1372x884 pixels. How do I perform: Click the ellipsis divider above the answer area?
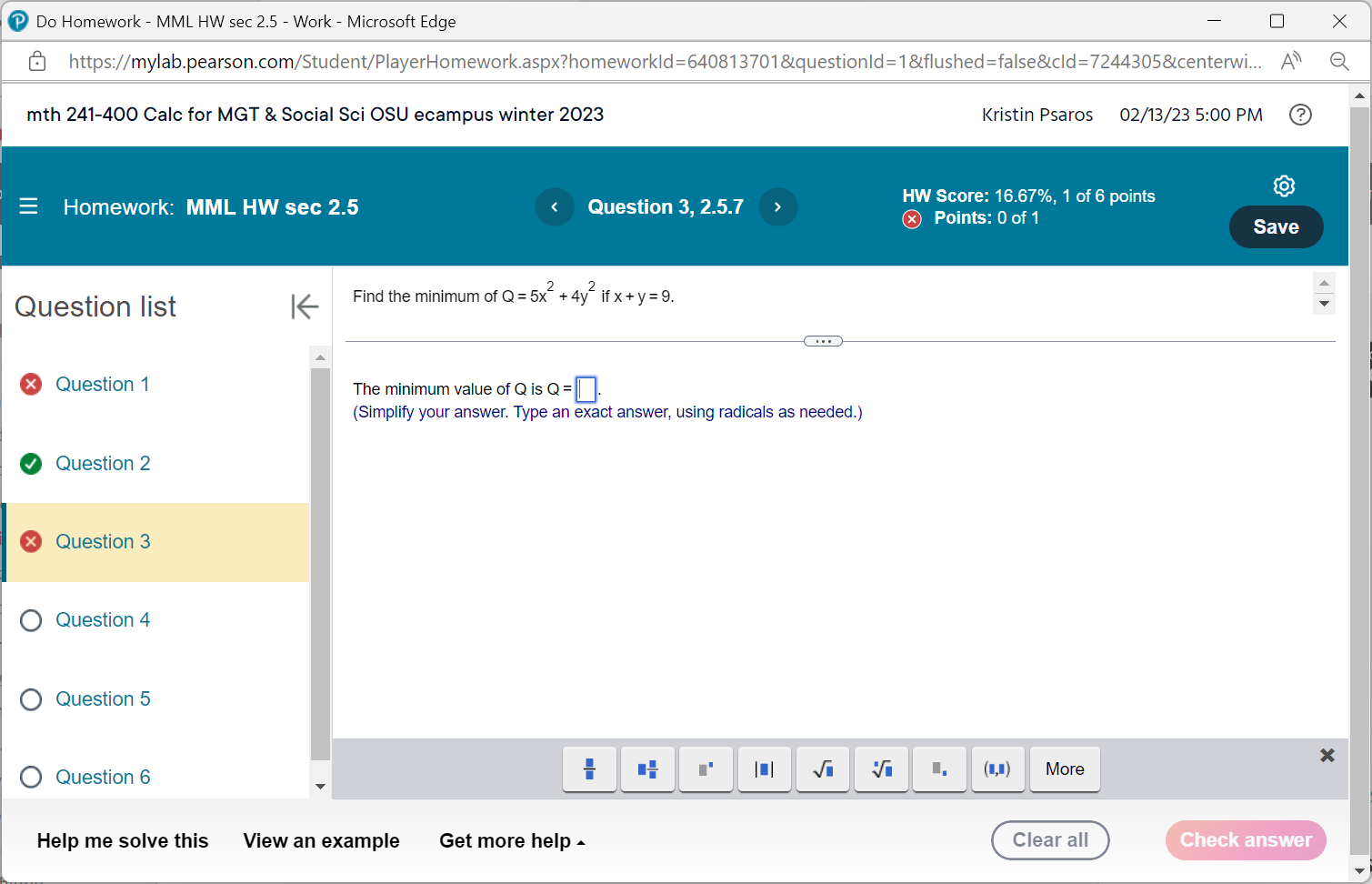pyautogui.click(x=823, y=340)
